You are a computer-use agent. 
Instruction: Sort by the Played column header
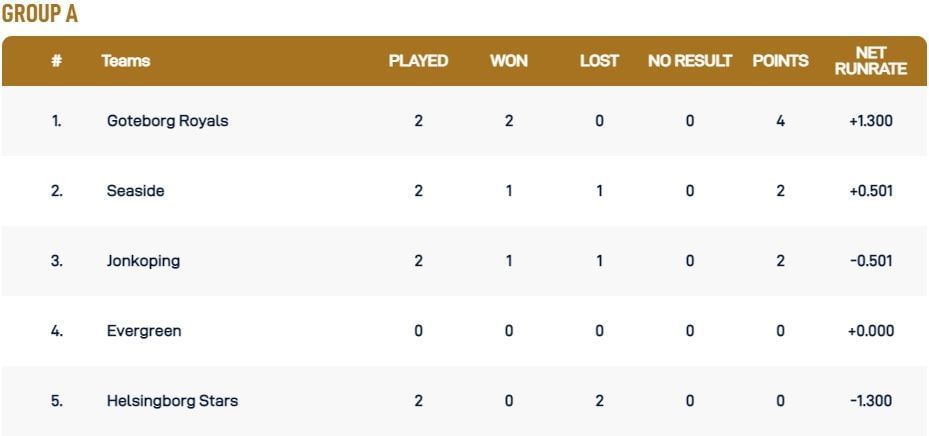[x=418, y=61]
